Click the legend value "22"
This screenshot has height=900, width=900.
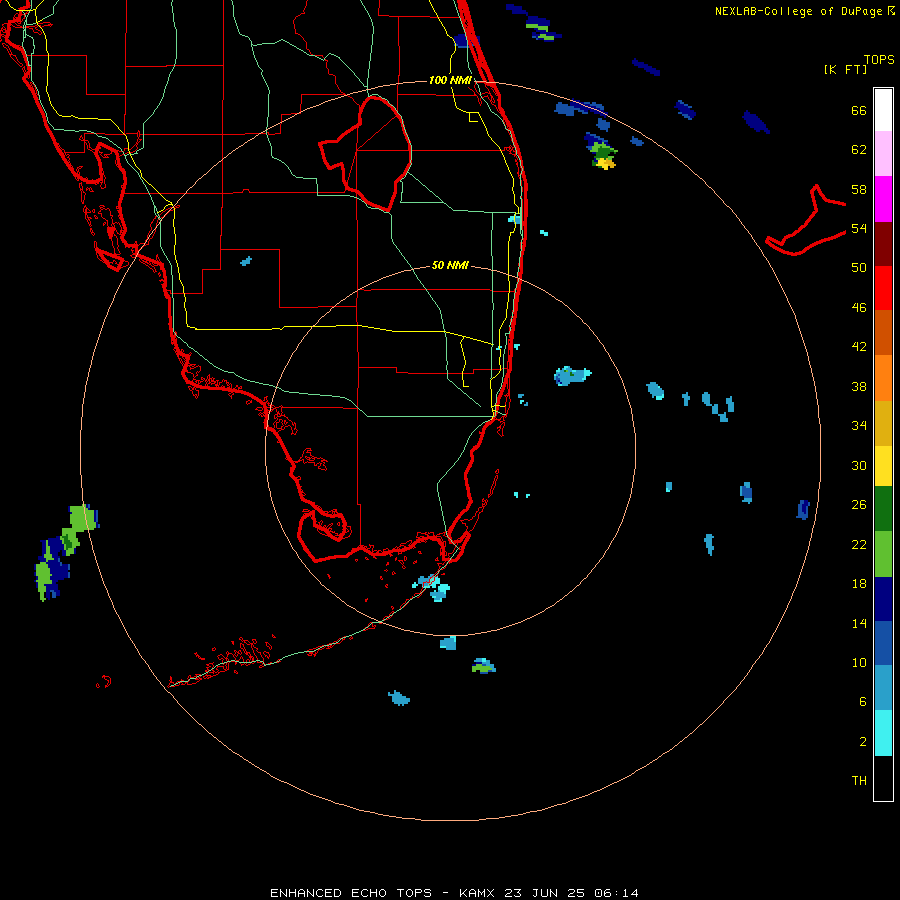pyautogui.click(x=859, y=544)
